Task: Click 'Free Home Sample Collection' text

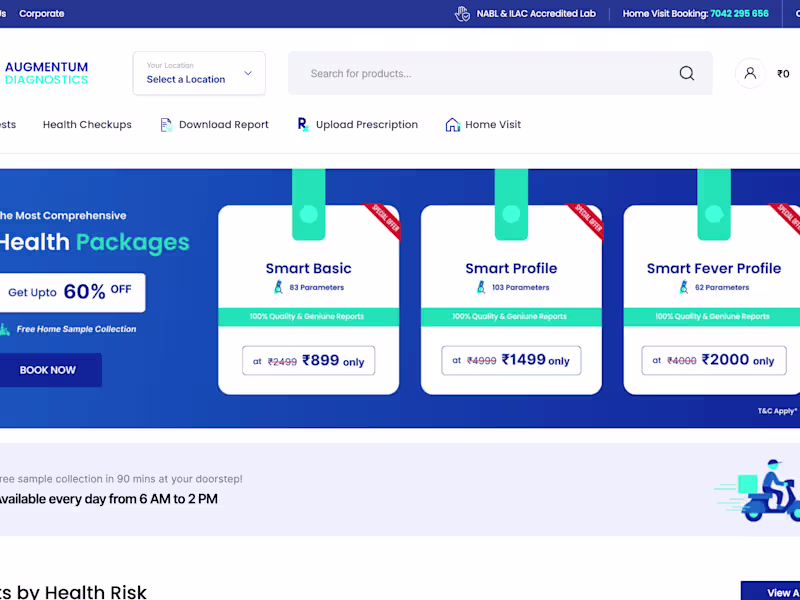Action: (77, 329)
